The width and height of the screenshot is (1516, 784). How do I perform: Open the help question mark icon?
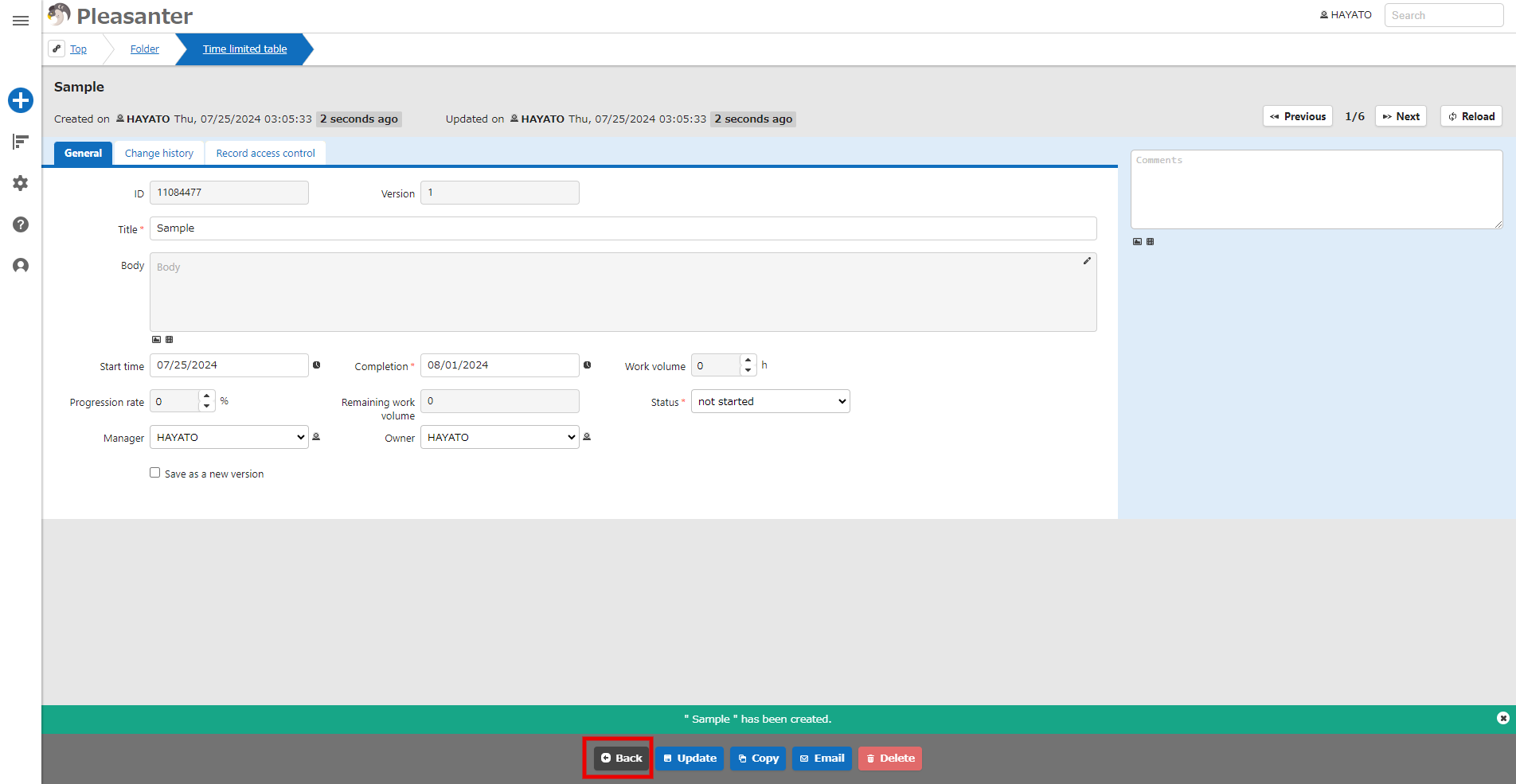[21, 224]
